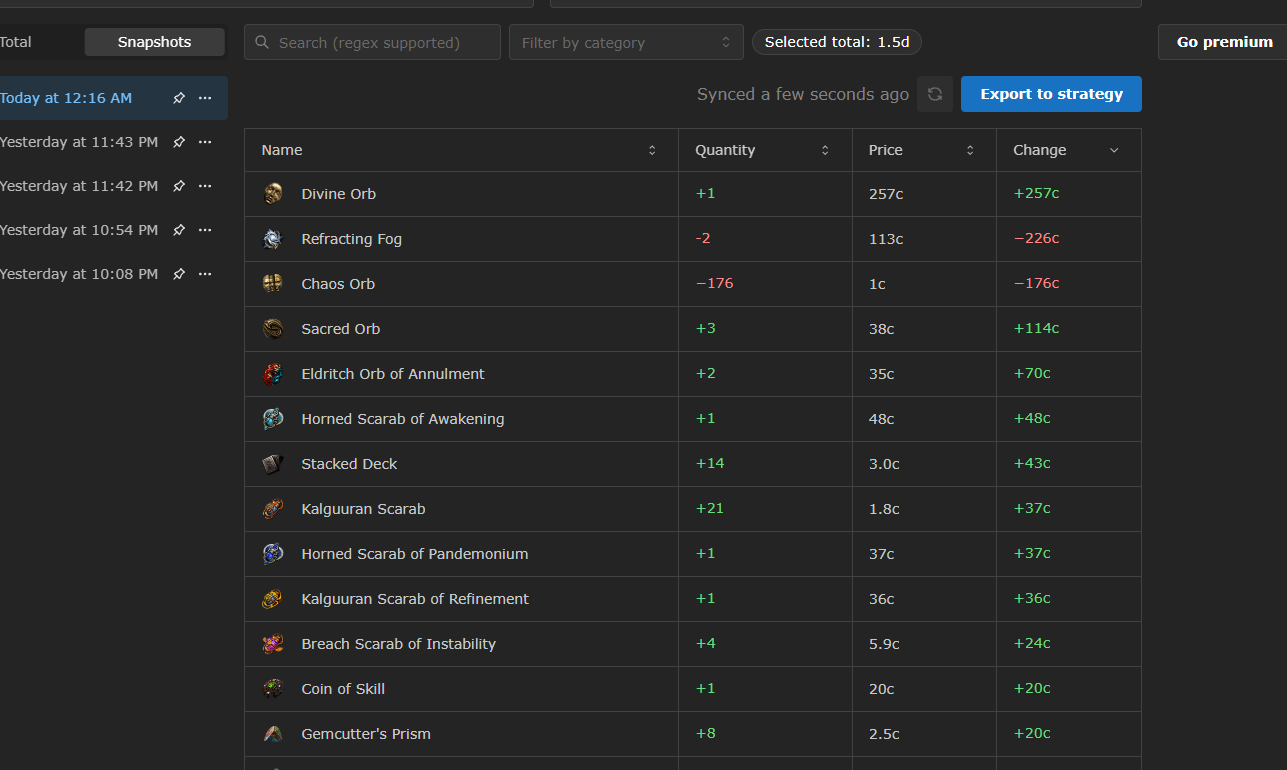Open the Filter by category dropdown

(626, 42)
